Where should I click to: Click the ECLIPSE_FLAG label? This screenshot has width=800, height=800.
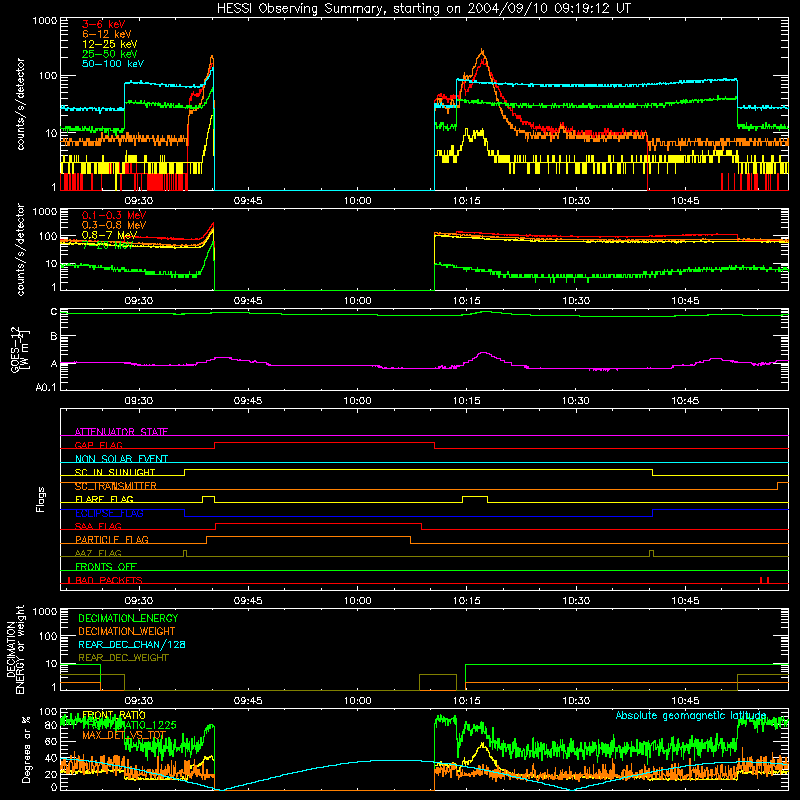click(x=109, y=513)
